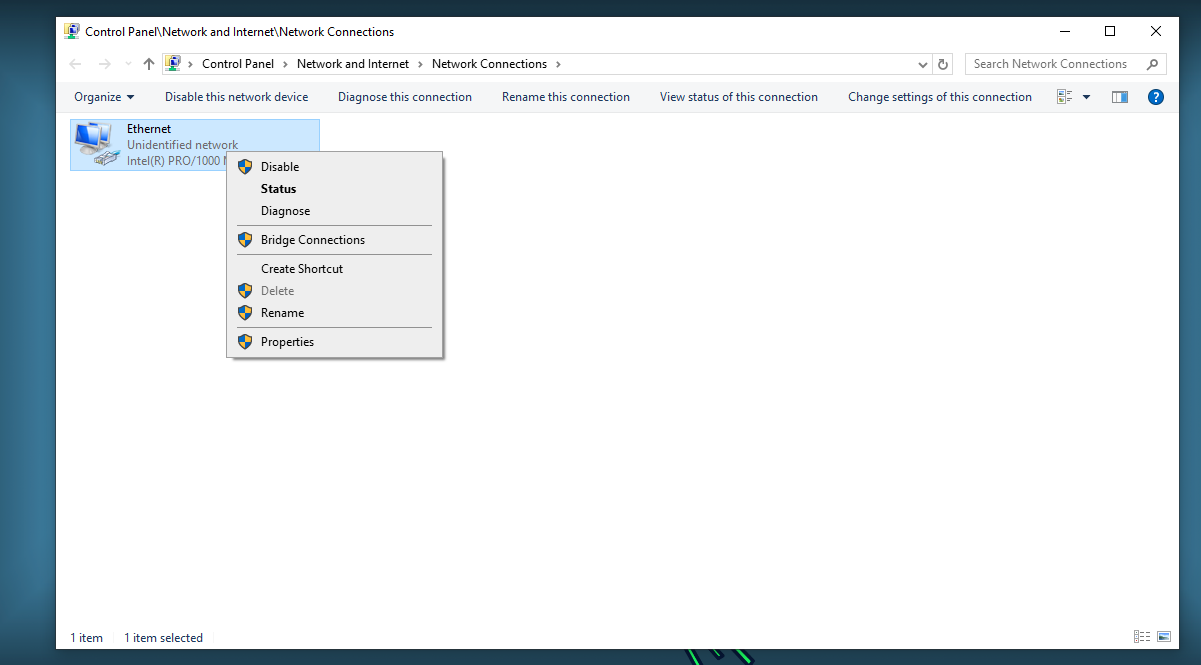Switch to large icons view in status bar
The width and height of the screenshot is (1201, 665).
coord(1164,637)
